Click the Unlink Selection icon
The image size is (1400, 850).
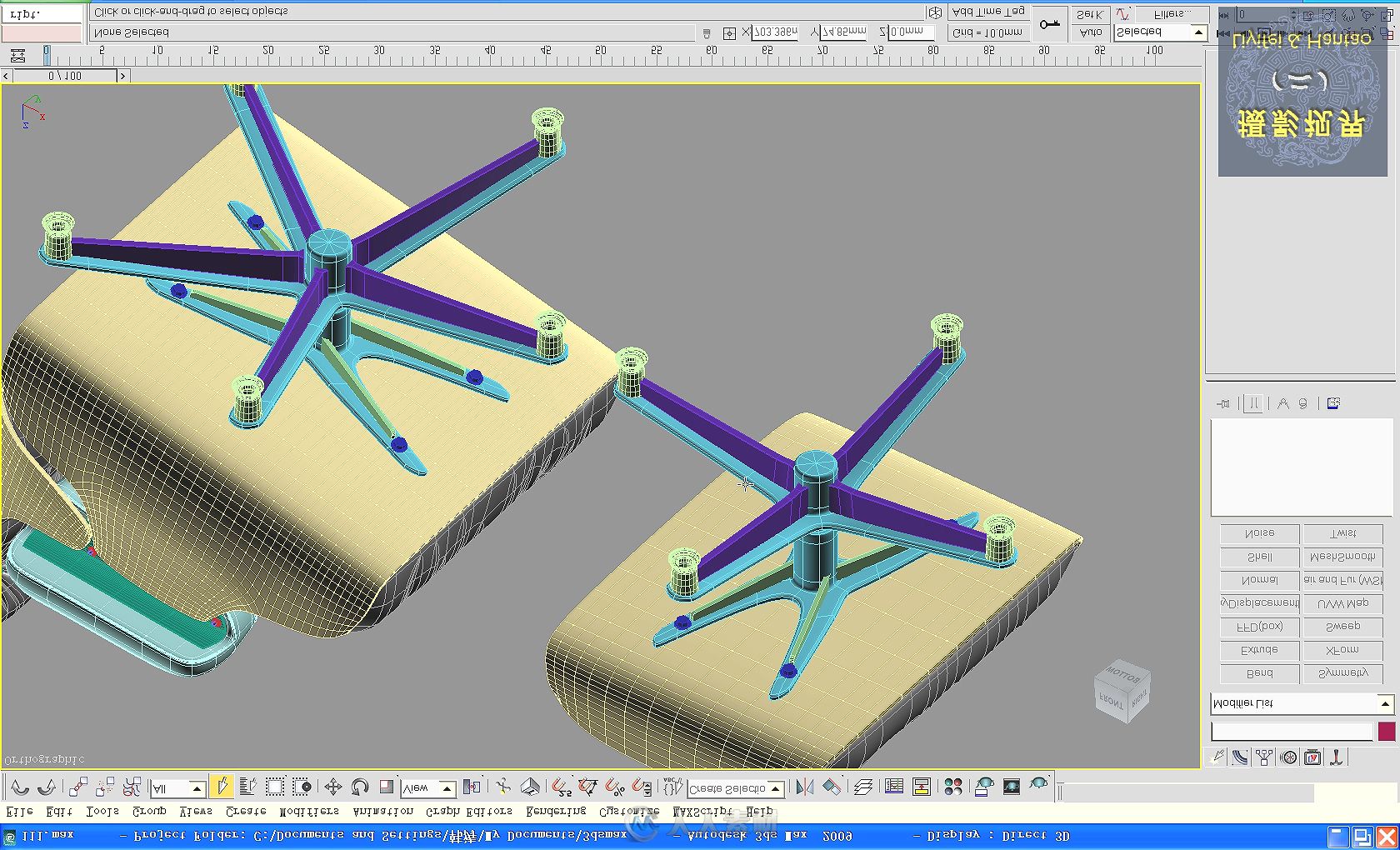[x=105, y=787]
